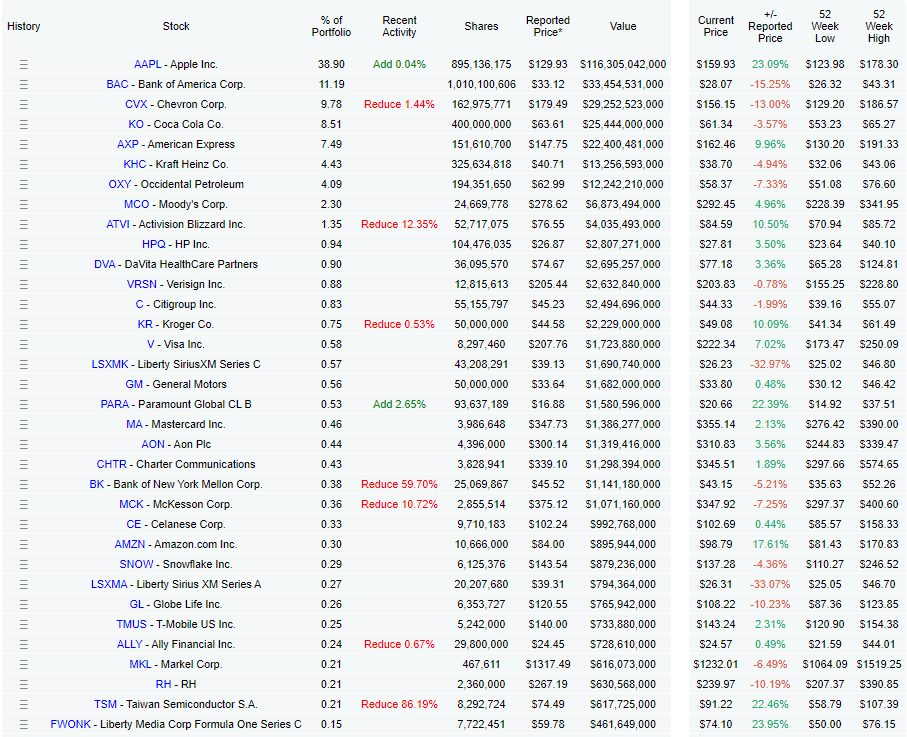
Task: Open history icon for General Motors row
Action: 24,385
